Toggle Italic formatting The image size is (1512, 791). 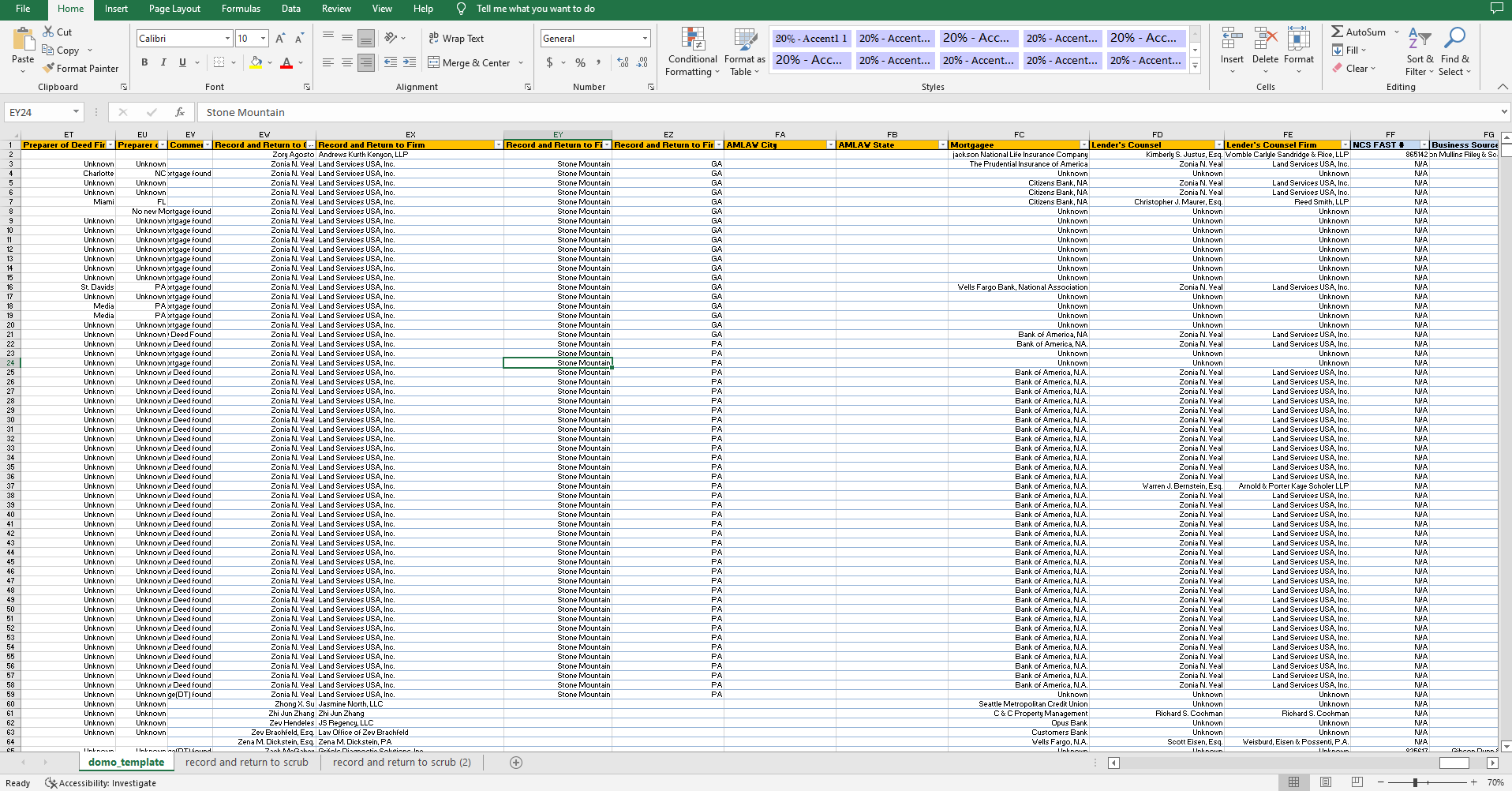click(x=163, y=62)
